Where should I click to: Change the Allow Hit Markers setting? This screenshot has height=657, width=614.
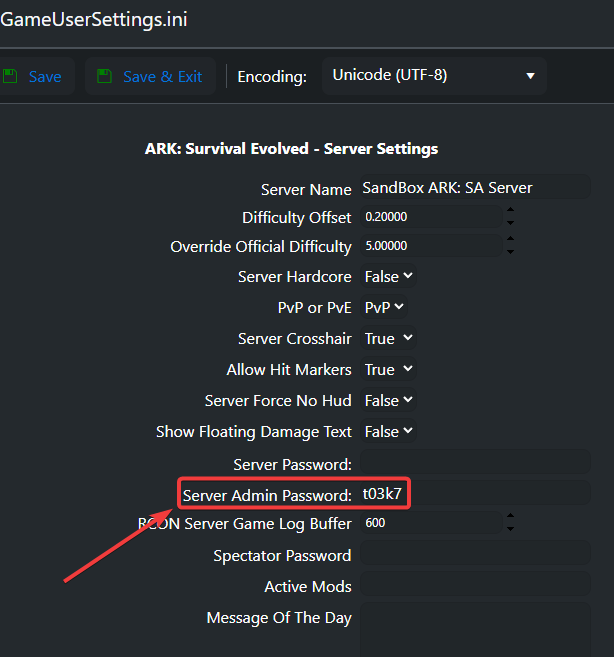pos(388,370)
